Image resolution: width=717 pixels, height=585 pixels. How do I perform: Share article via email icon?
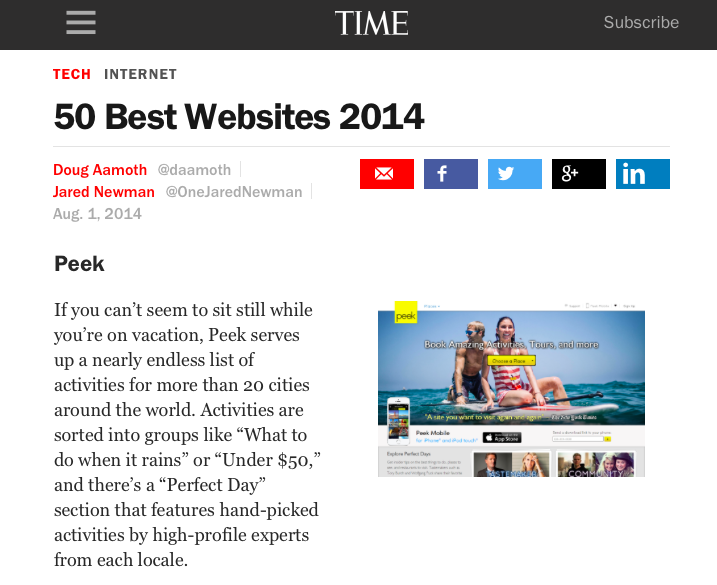[387, 174]
